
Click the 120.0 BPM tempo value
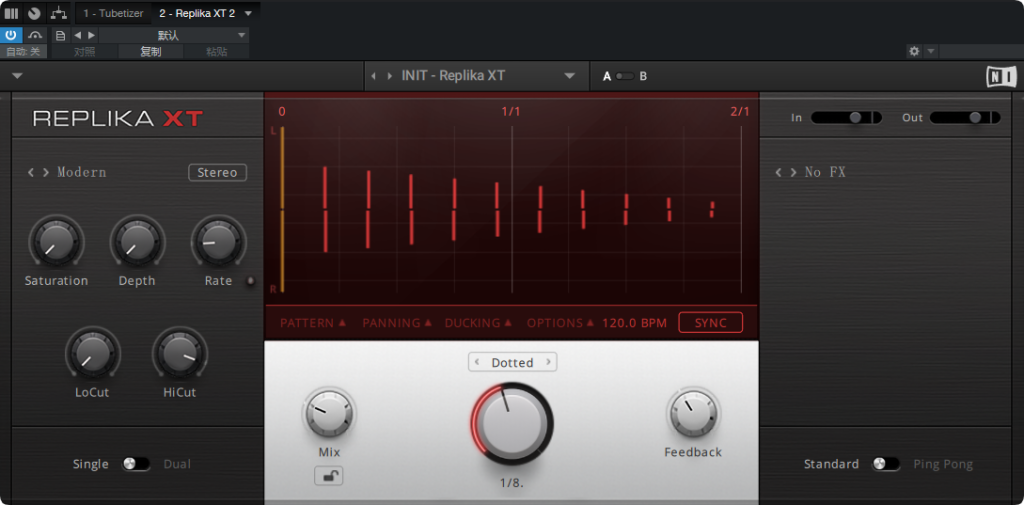tap(634, 323)
